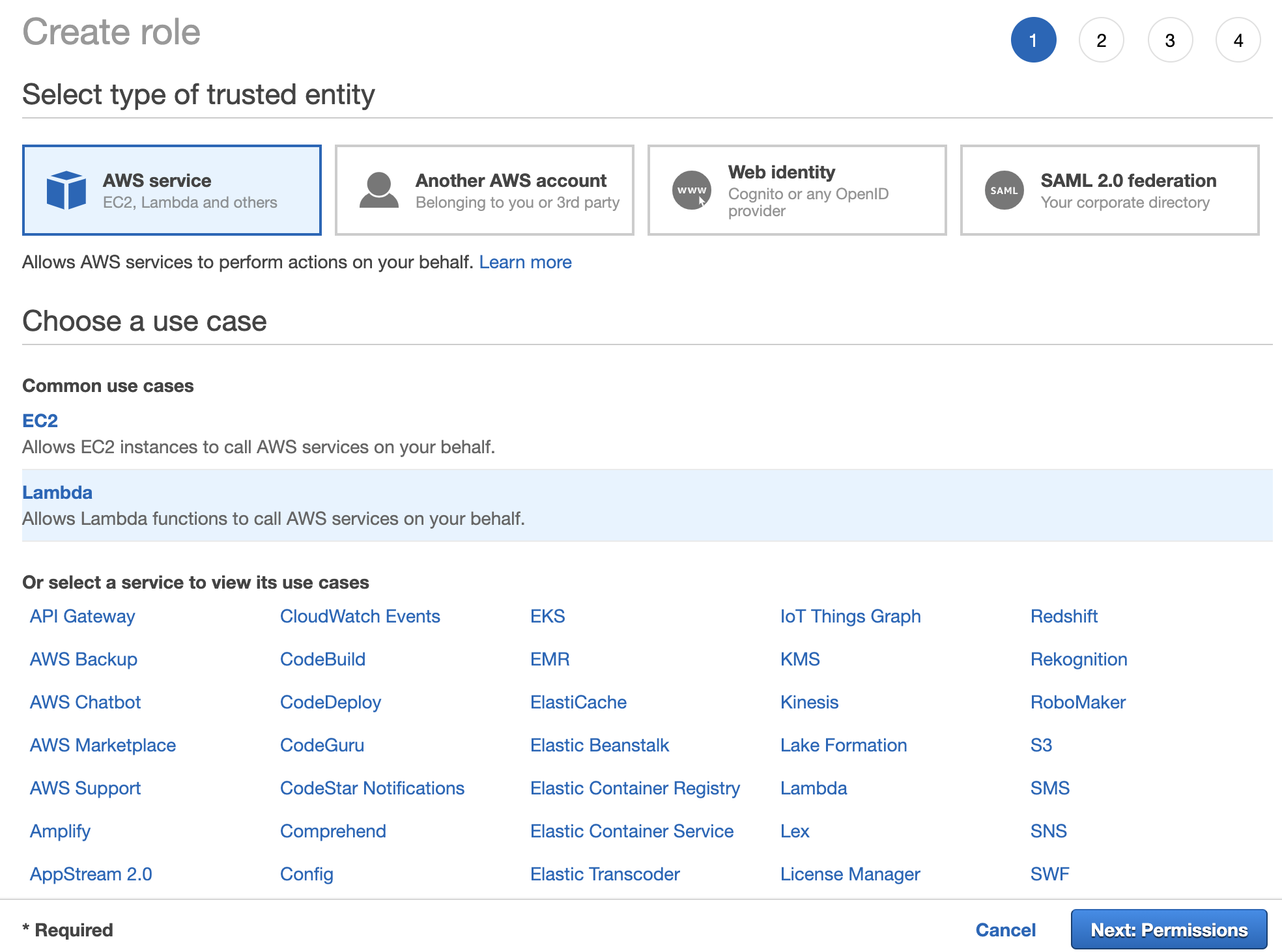Pick CloudWatch Events service
This screenshot has width=1282, height=952.
[x=360, y=616]
